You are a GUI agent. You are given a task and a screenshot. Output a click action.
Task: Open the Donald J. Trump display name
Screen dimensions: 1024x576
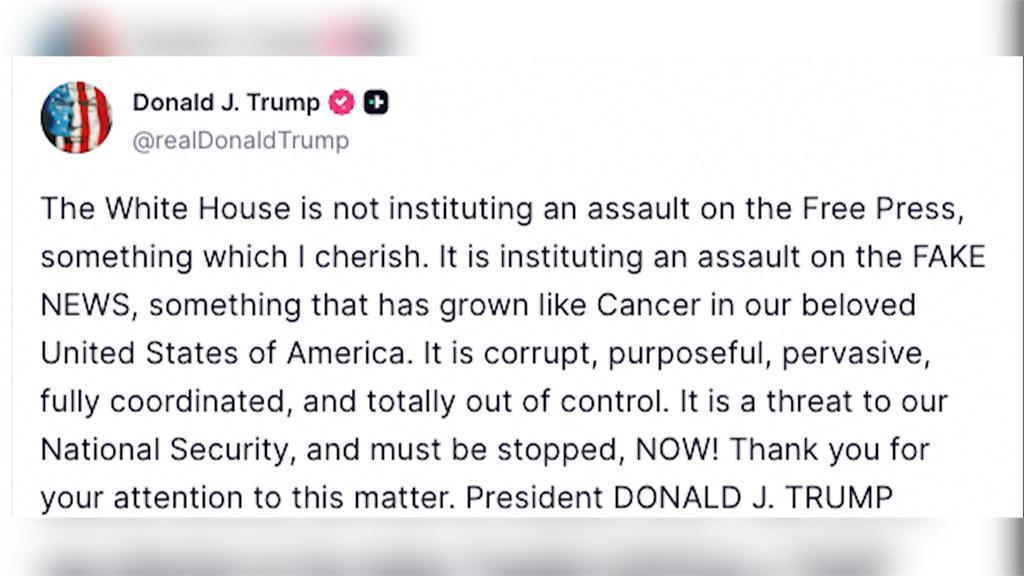(x=226, y=103)
